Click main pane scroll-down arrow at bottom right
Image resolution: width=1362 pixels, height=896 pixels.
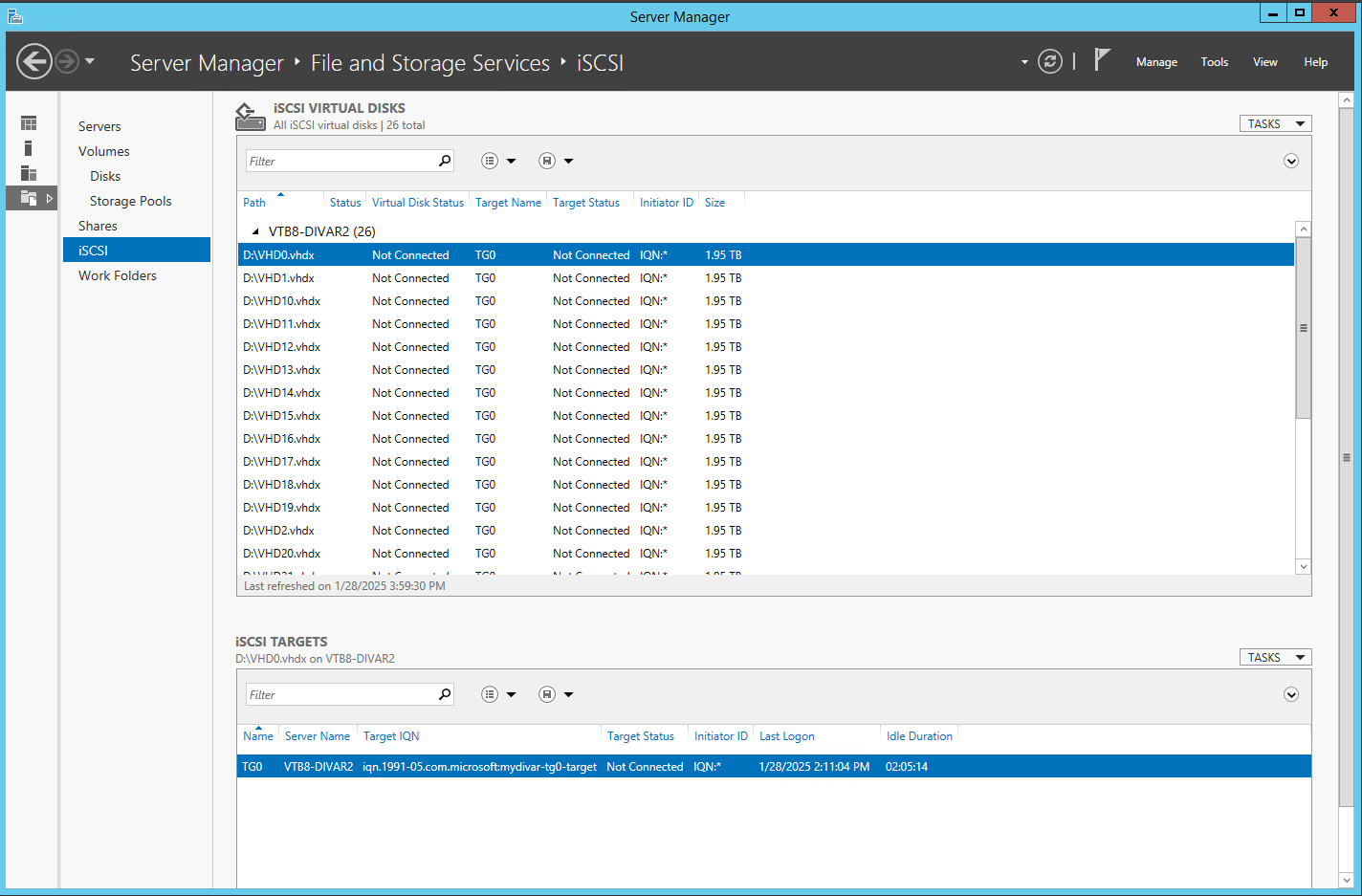[1347, 881]
